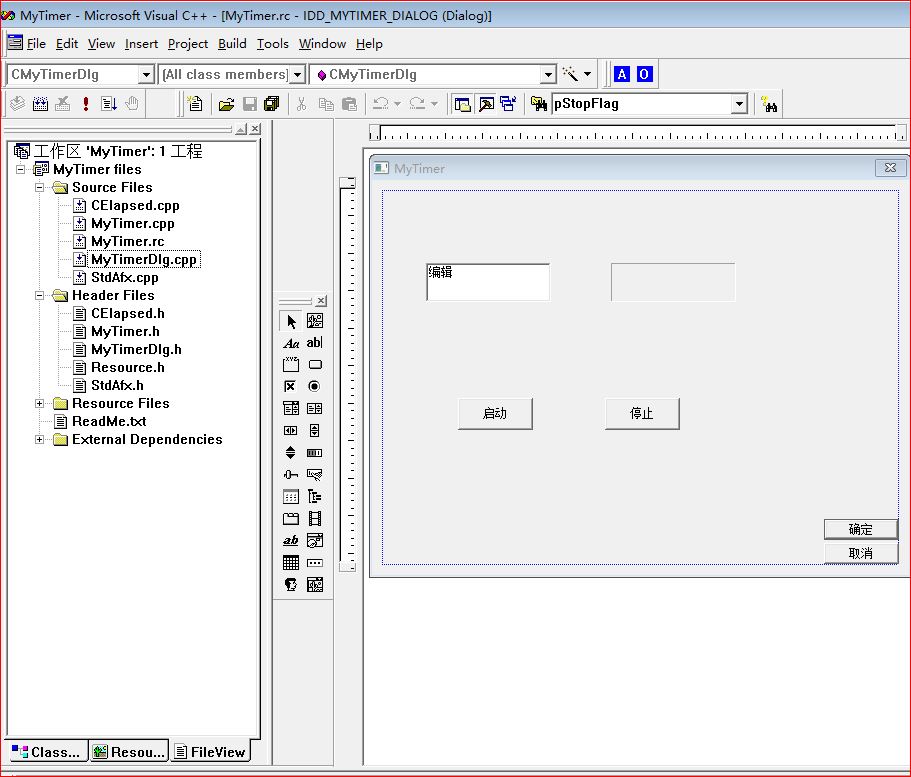Screen dimensions: 911x777
Task: Toggle the Output window toolbar button
Action: [486, 104]
